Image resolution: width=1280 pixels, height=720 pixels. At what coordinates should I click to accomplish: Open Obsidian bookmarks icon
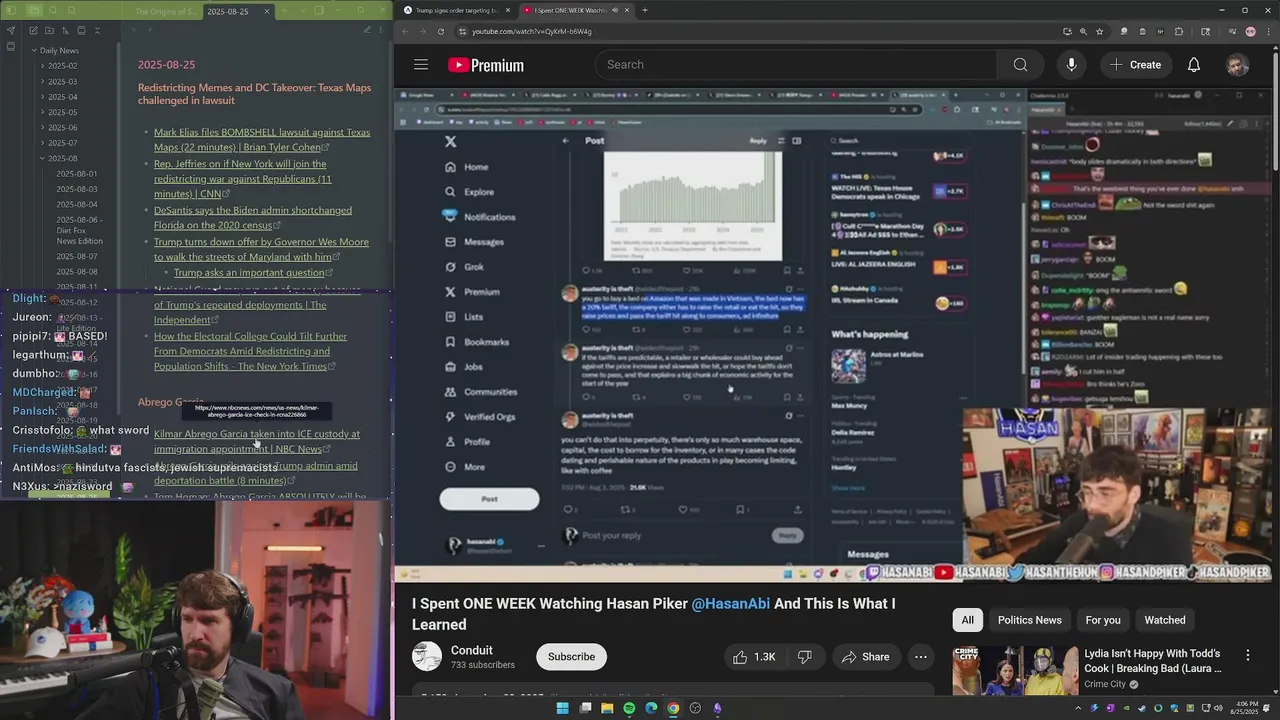(70, 11)
